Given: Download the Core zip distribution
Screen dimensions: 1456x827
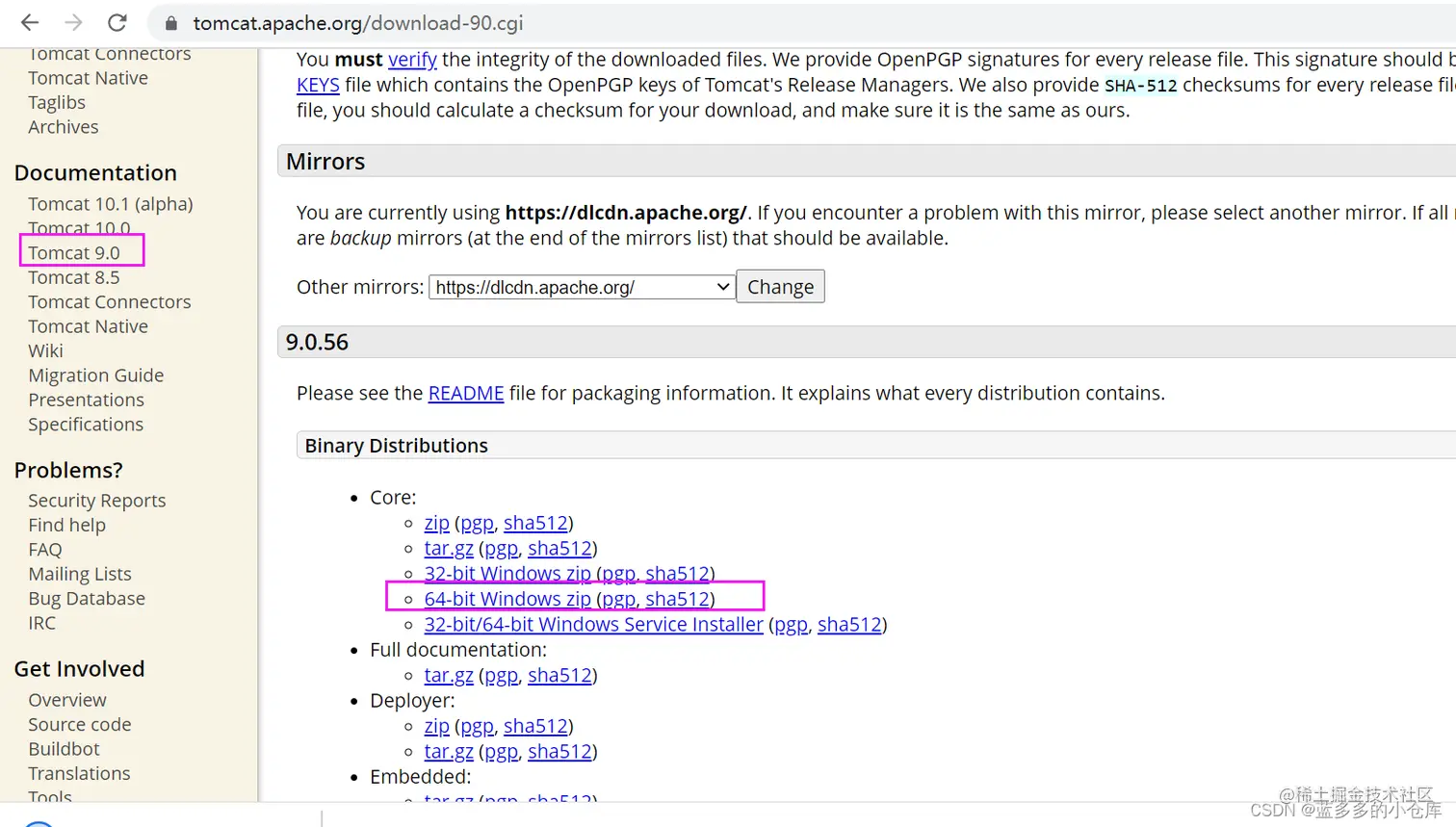Looking at the screenshot, I should [436, 523].
